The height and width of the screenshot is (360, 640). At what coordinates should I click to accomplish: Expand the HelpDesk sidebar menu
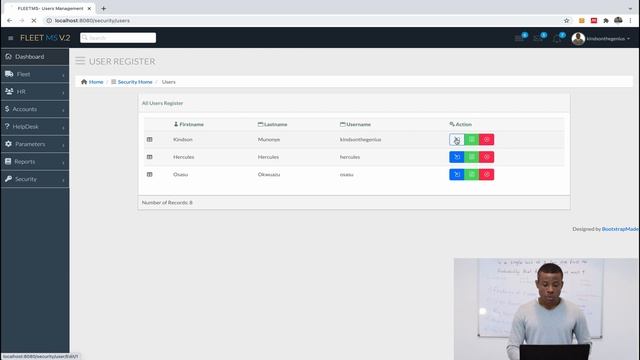coord(35,127)
